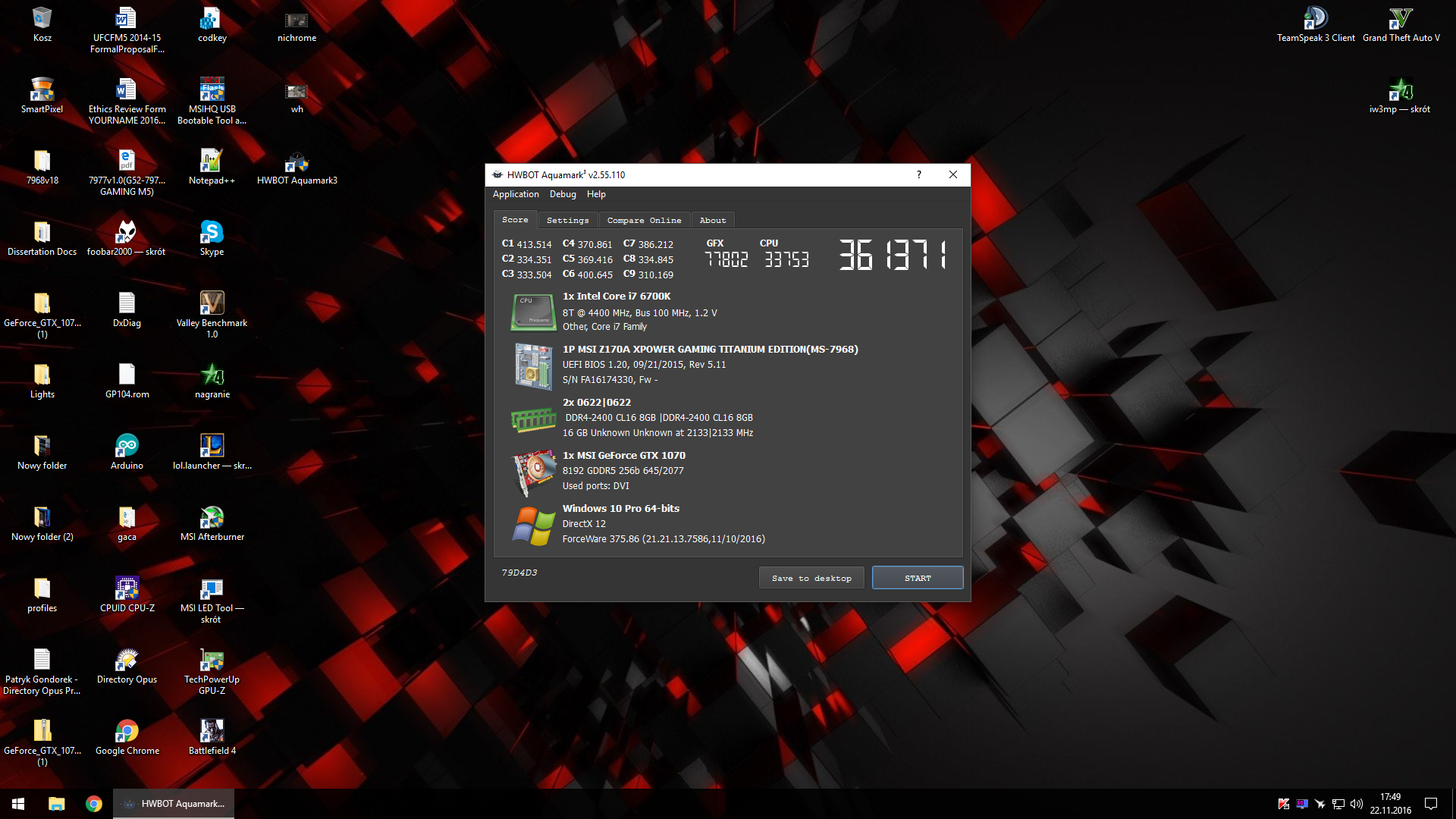
Task: Click the RAM memory stick icon
Action: tap(534, 419)
